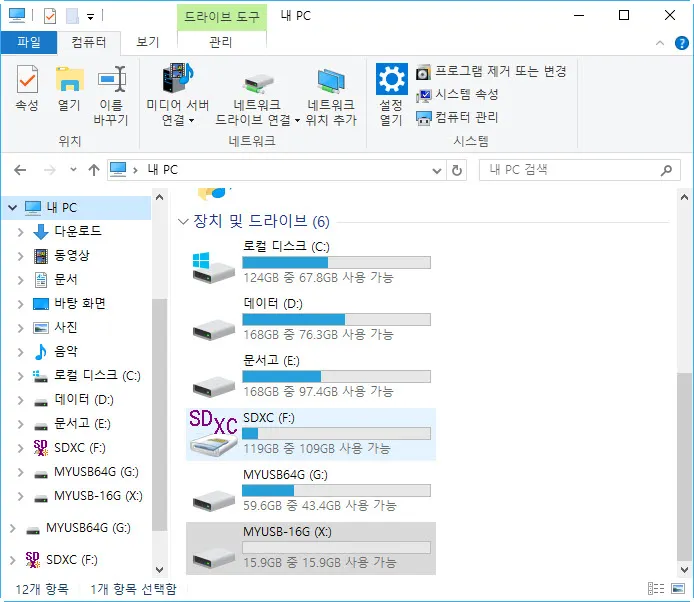
Task: Click the details view icon in status bar
Action: point(656,588)
